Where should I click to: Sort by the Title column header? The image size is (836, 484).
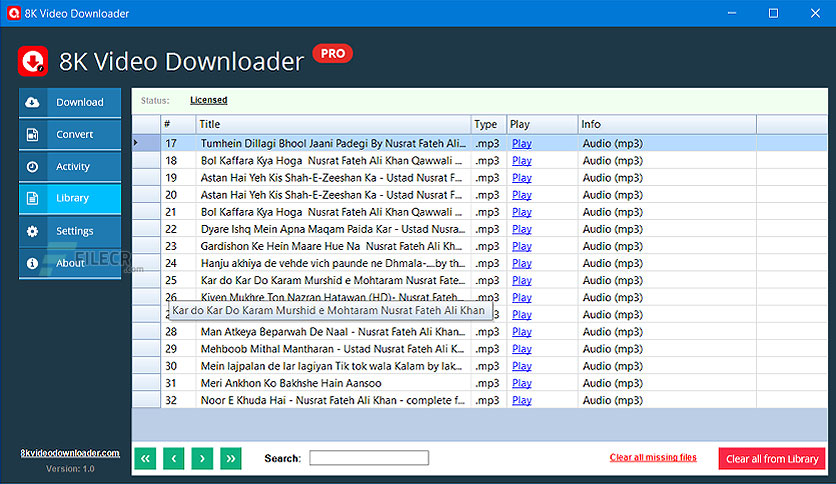[x=333, y=124]
